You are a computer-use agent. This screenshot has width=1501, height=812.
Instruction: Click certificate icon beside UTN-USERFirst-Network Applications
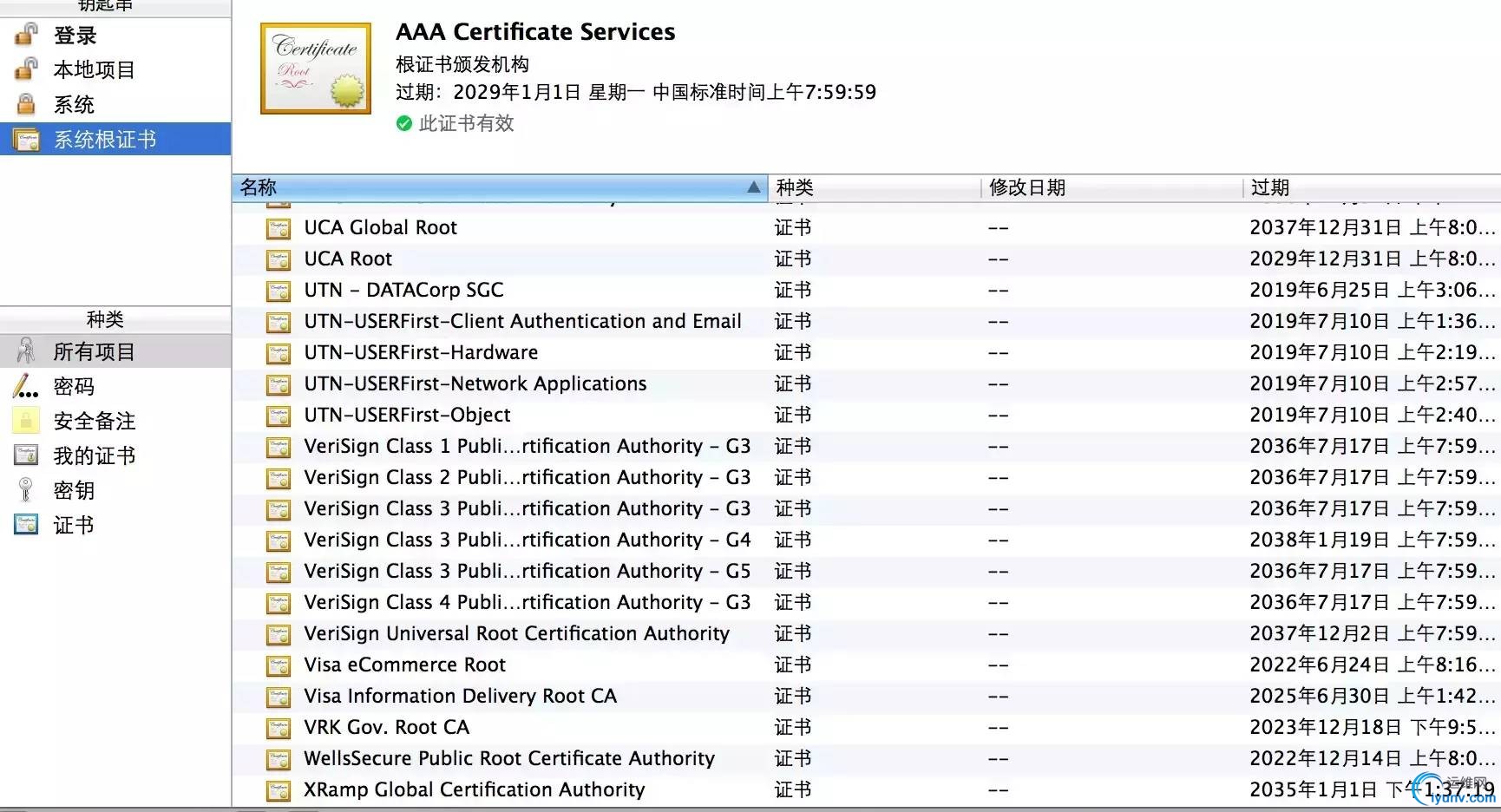pyautogui.click(x=279, y=384)
